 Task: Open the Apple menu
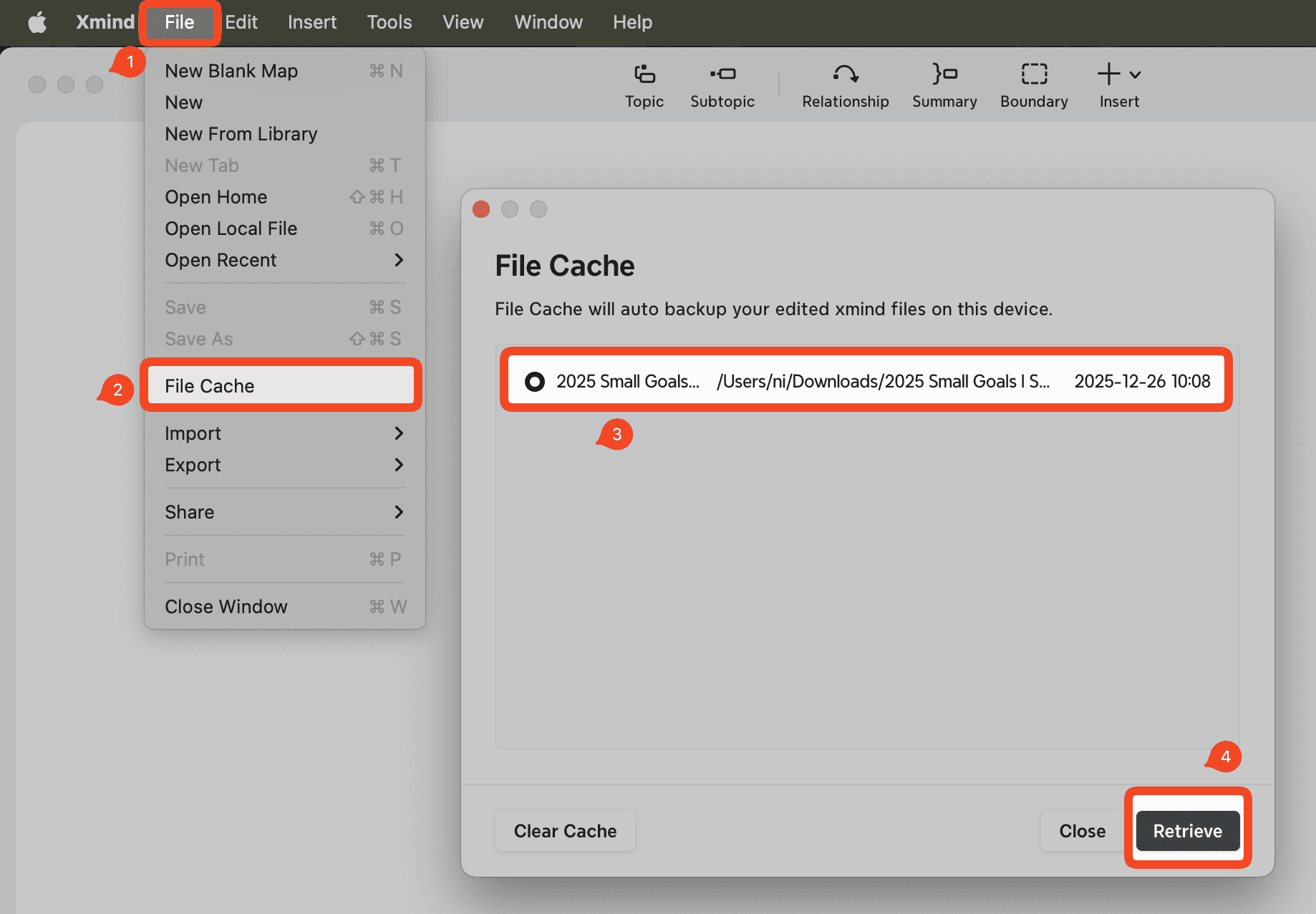pyautogui.click(x=37, y=22)
